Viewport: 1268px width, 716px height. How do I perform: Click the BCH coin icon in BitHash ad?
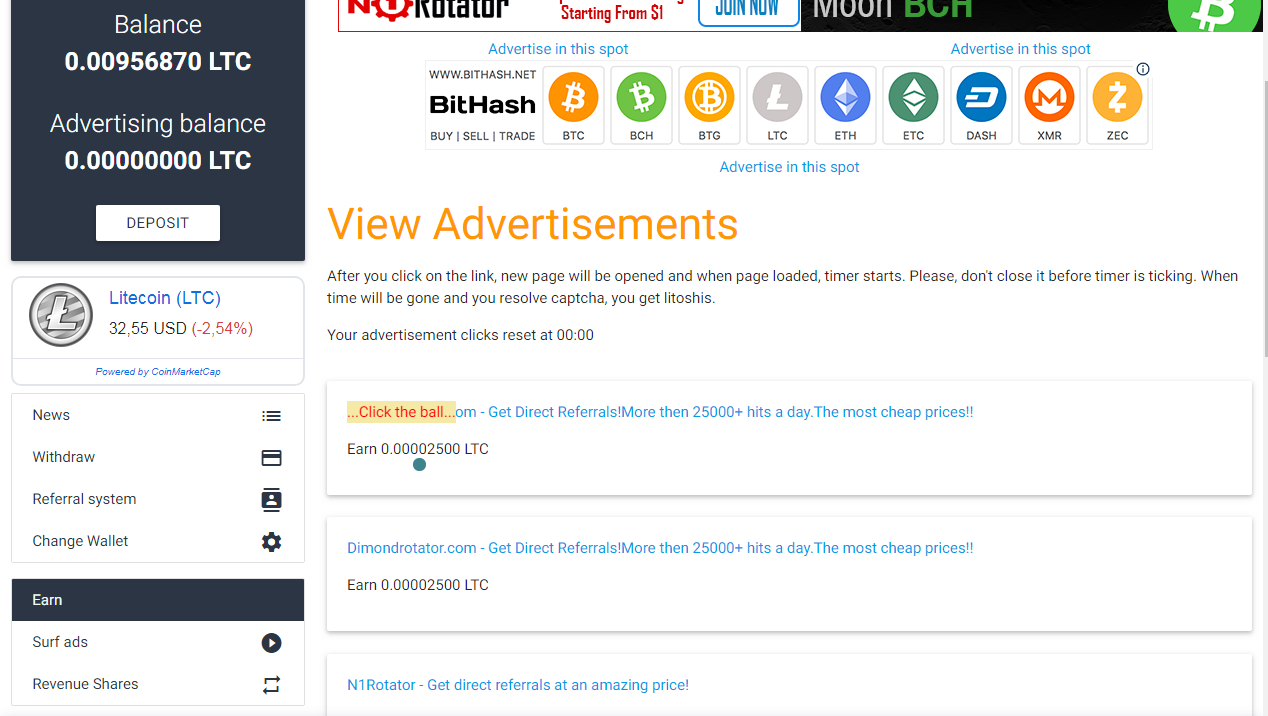point(641,98)
